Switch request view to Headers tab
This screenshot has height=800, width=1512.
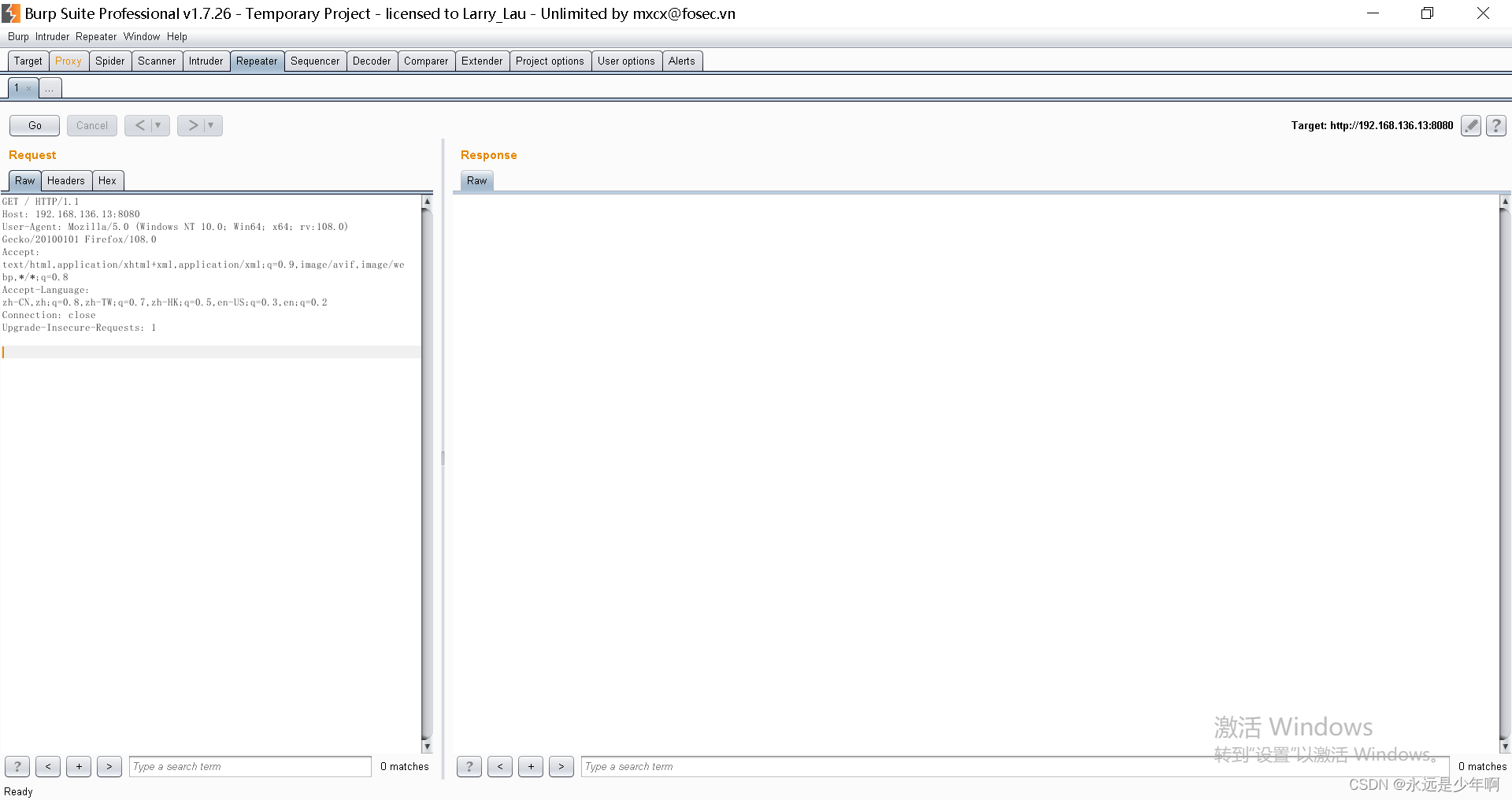point(66,181)
